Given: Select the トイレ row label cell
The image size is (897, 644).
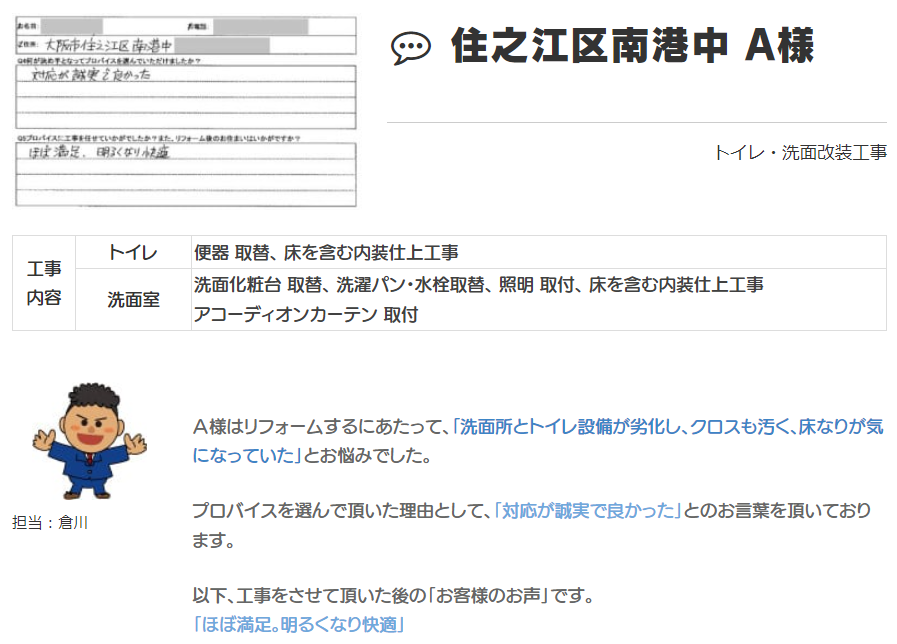Looking at the screenshot, I should click(133, 253).
